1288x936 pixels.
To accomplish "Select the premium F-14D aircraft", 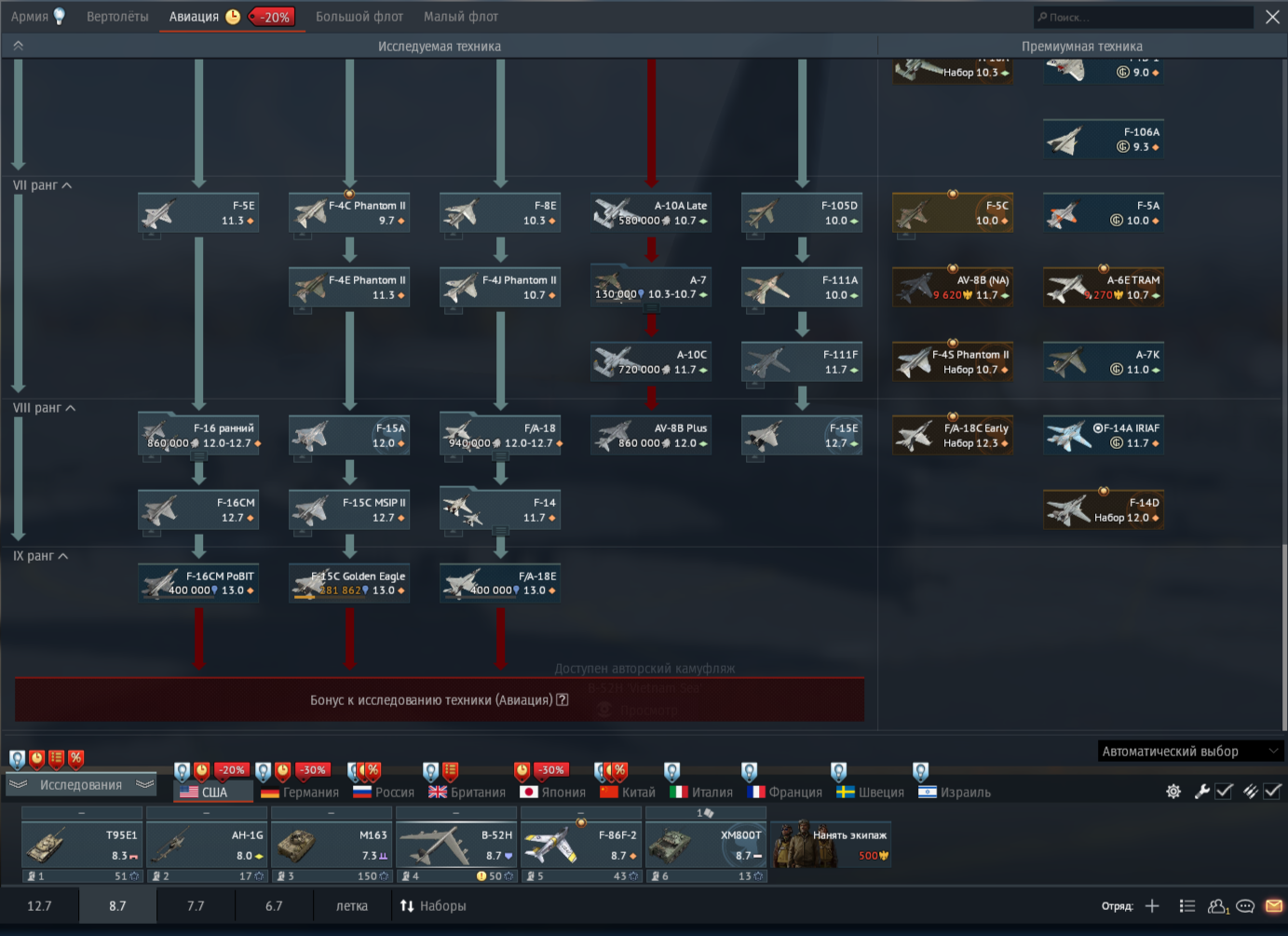I will point(1104,509).
